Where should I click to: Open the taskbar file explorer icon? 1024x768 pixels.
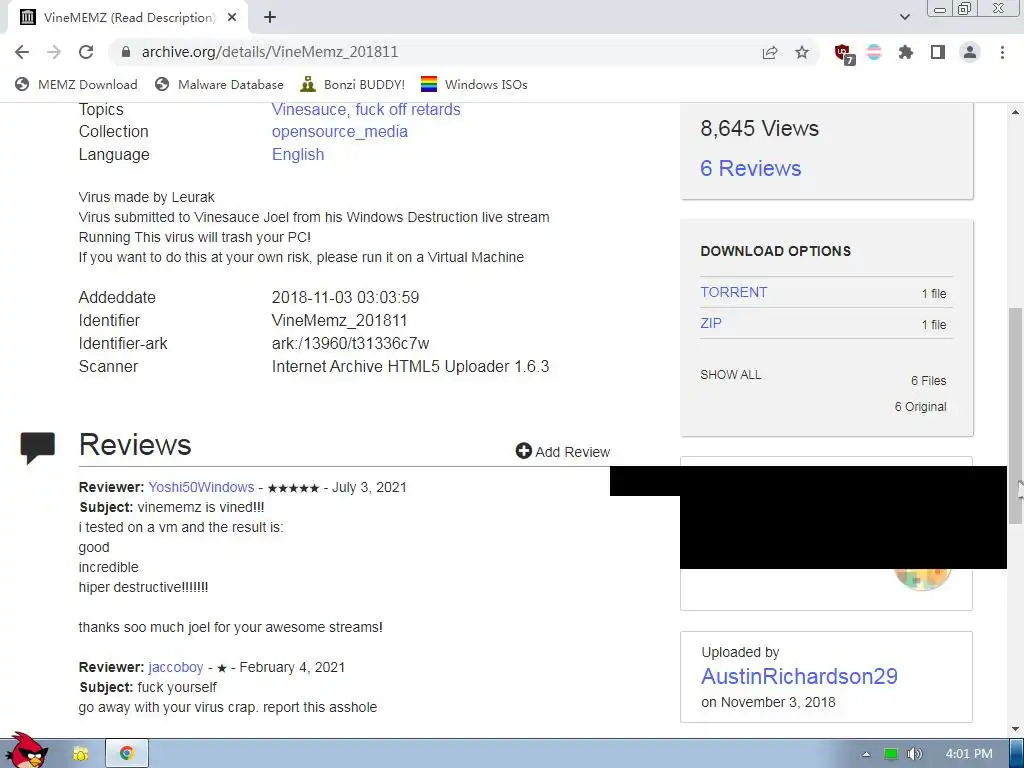point(80,754)
